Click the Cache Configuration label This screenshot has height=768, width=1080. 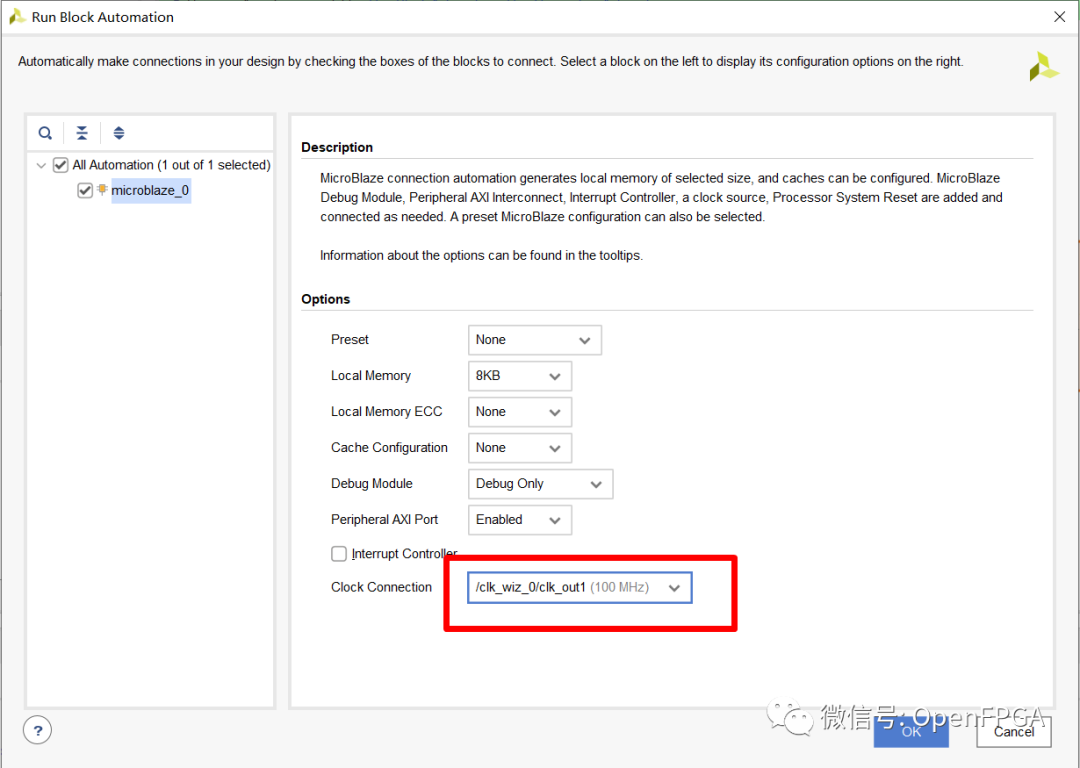pos(389,448)
